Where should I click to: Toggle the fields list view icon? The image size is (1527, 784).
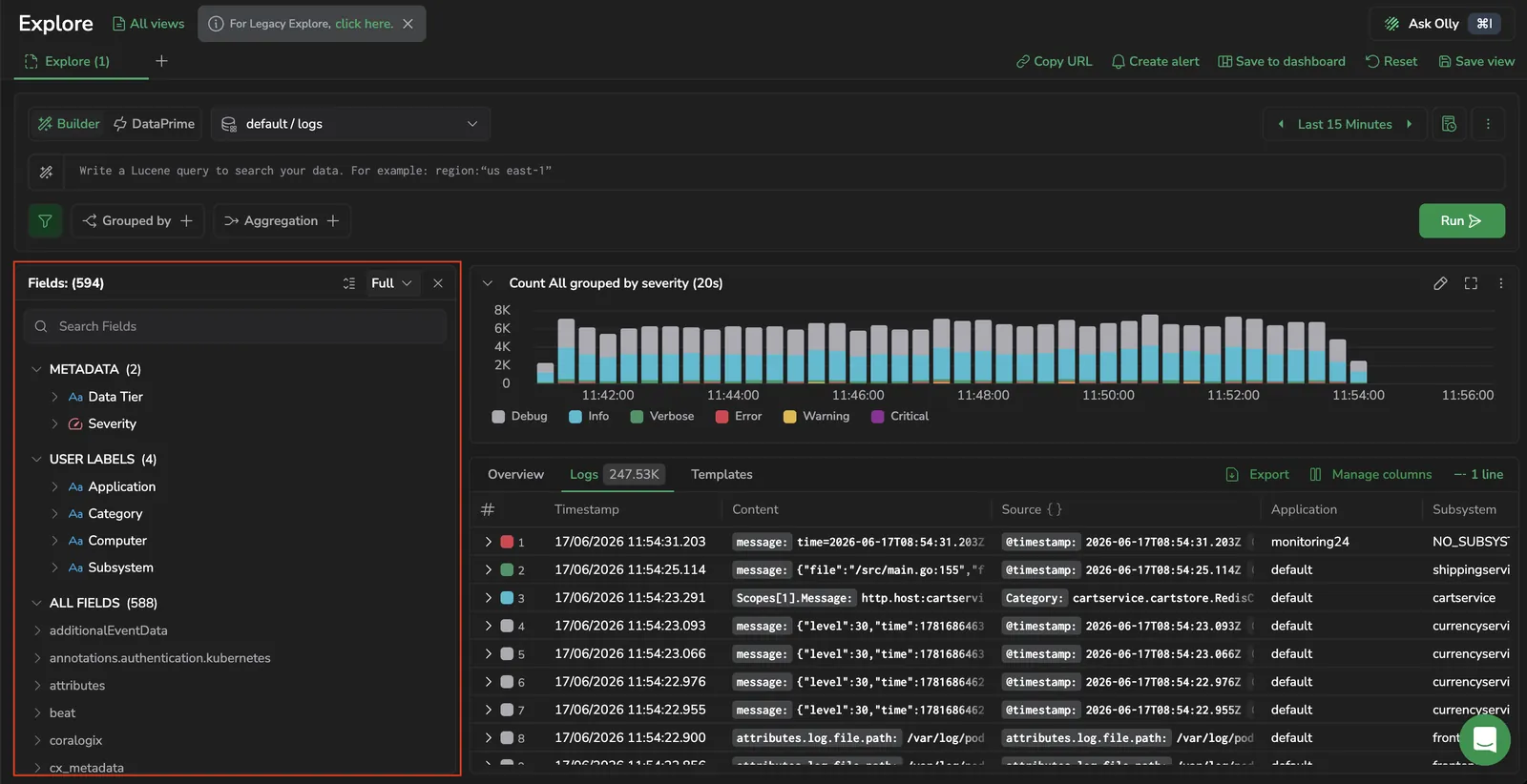click(x=349, y=283)
